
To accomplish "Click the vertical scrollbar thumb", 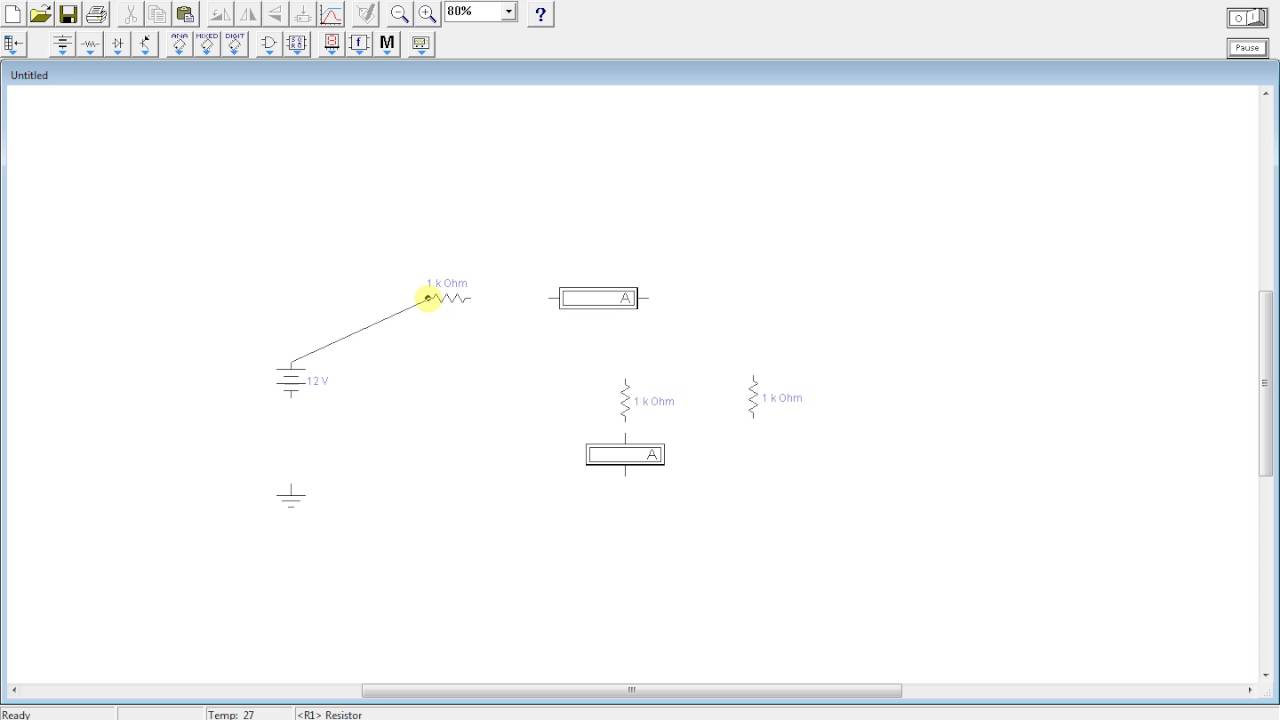I will (x=1265, y=383).
